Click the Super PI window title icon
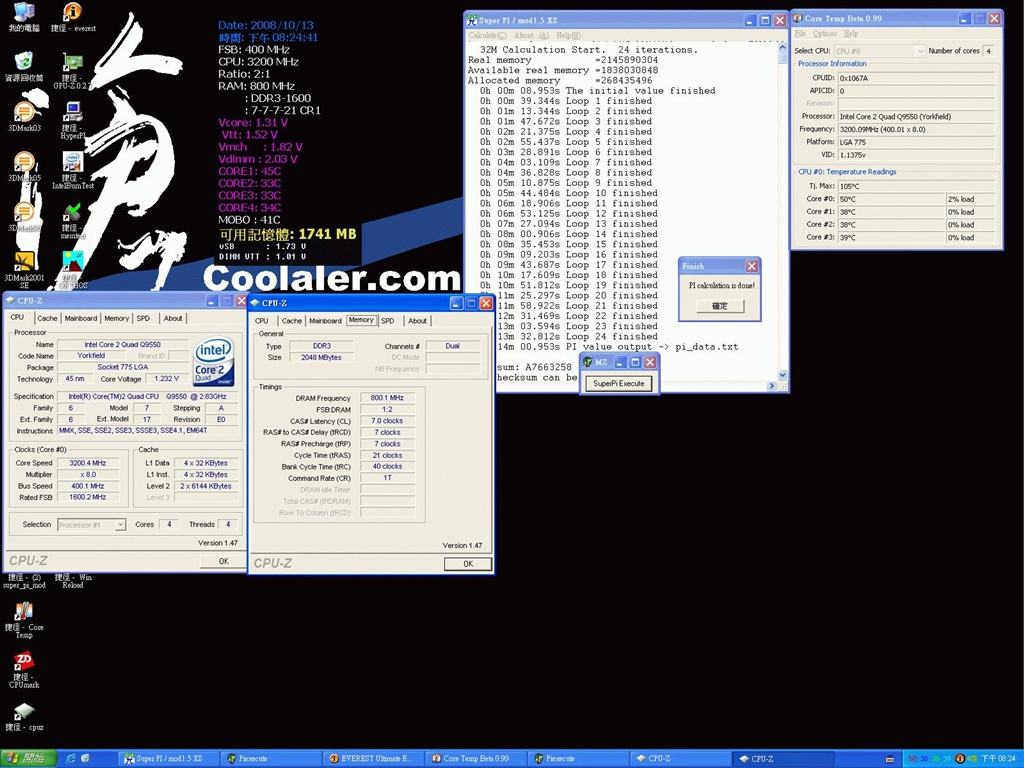The height and width of the screenshot is (768, 1024). tap(472, 20)
